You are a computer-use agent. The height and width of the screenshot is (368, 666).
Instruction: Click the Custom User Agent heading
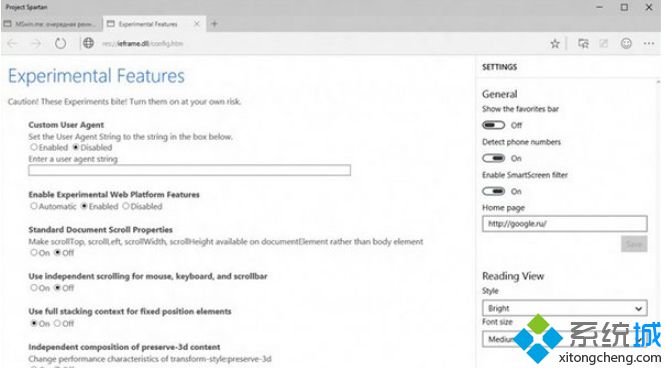tap(66, 125)
